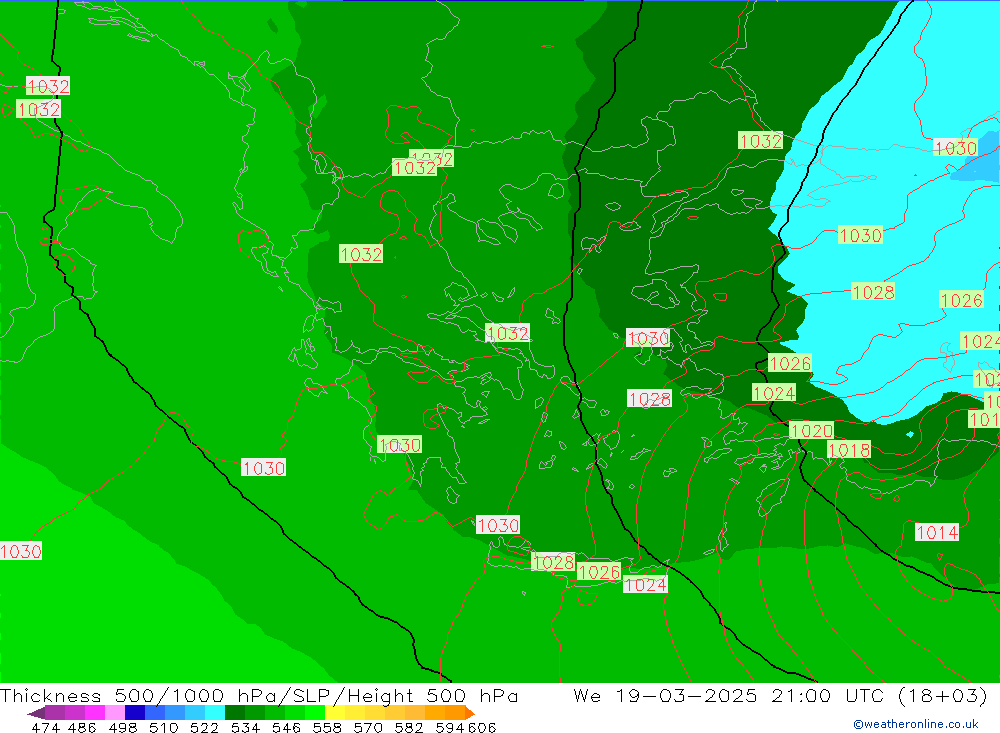Select the legend value 606
Image resolution: width=1000 pixels, height=733 pixels.
pos(482,727)
